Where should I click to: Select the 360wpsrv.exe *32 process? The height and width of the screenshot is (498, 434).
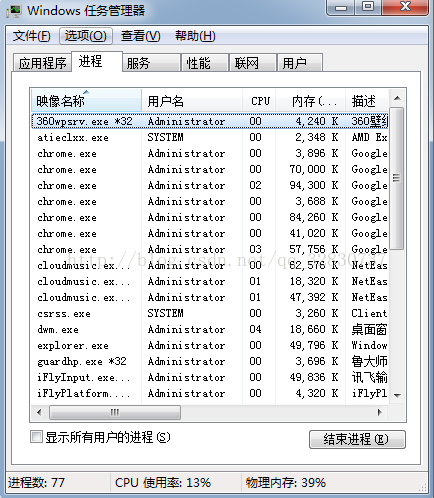[210, 121]
